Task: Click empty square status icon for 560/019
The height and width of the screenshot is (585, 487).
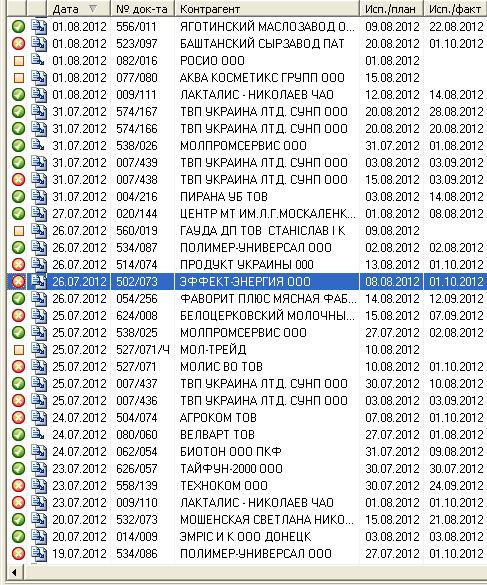Action: coord(19,231)
